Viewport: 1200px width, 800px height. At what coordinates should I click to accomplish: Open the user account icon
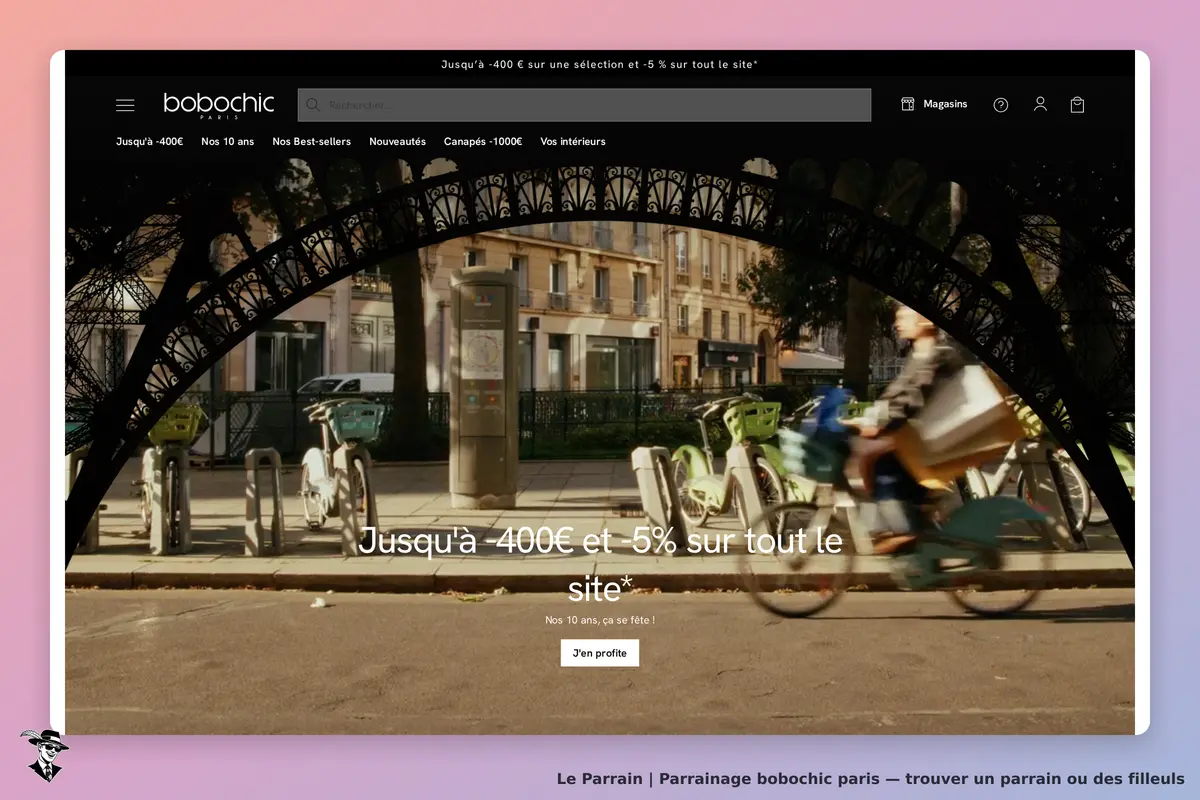tap(1040, 104)
